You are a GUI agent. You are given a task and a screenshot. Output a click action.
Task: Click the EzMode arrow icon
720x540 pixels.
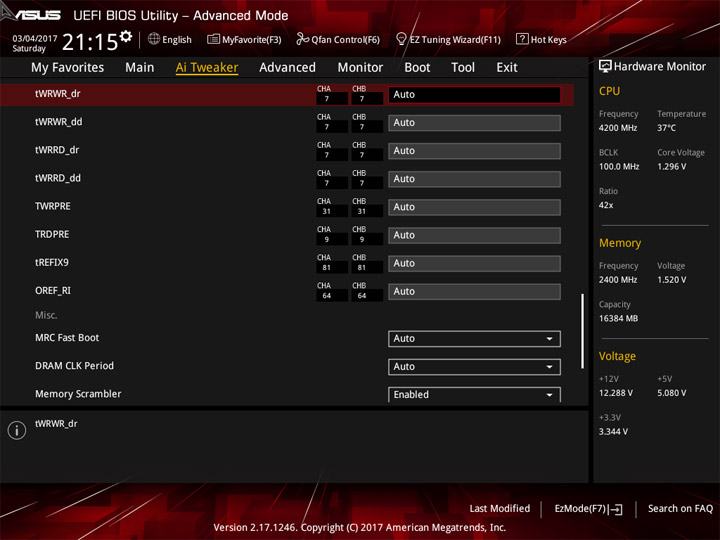click(616, 509)
